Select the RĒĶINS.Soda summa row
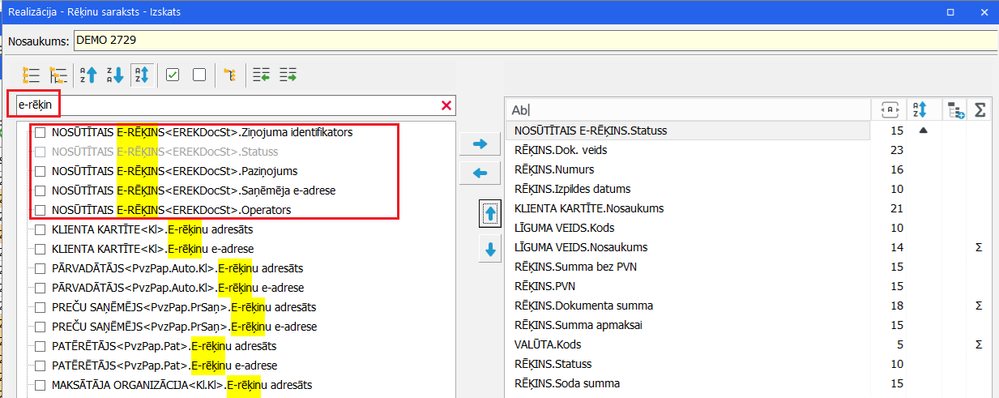Image resolution: width=999 pixels, height=398 pixels. 688,384
